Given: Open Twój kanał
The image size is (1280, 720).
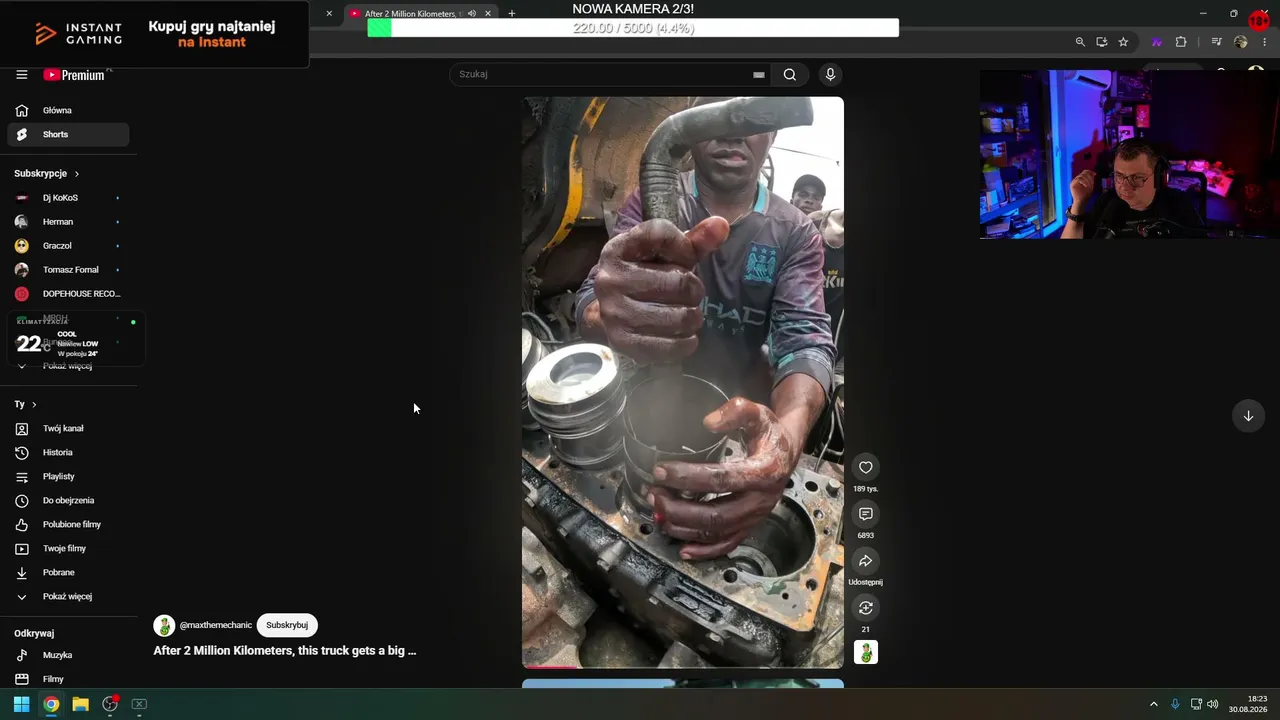Looking at the screenshot, I should 68,428.
